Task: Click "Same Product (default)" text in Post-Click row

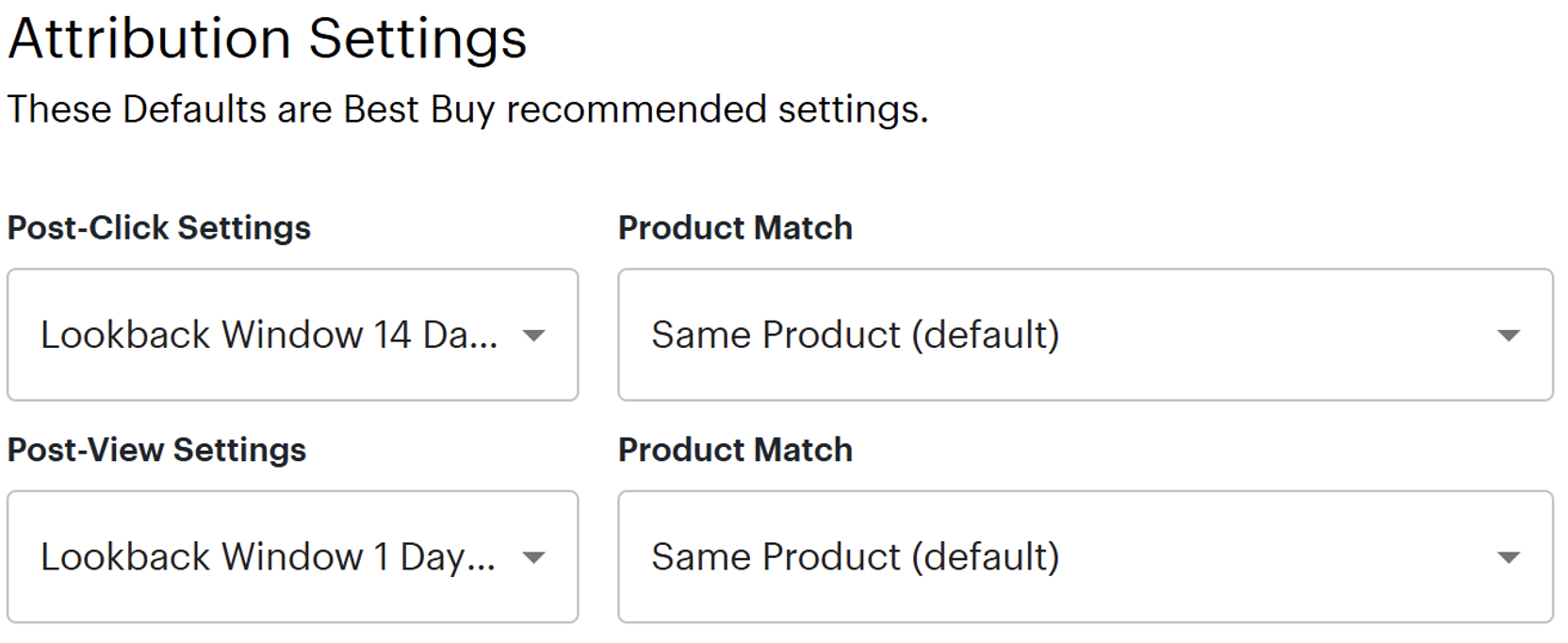Action: tap(855, 335)
